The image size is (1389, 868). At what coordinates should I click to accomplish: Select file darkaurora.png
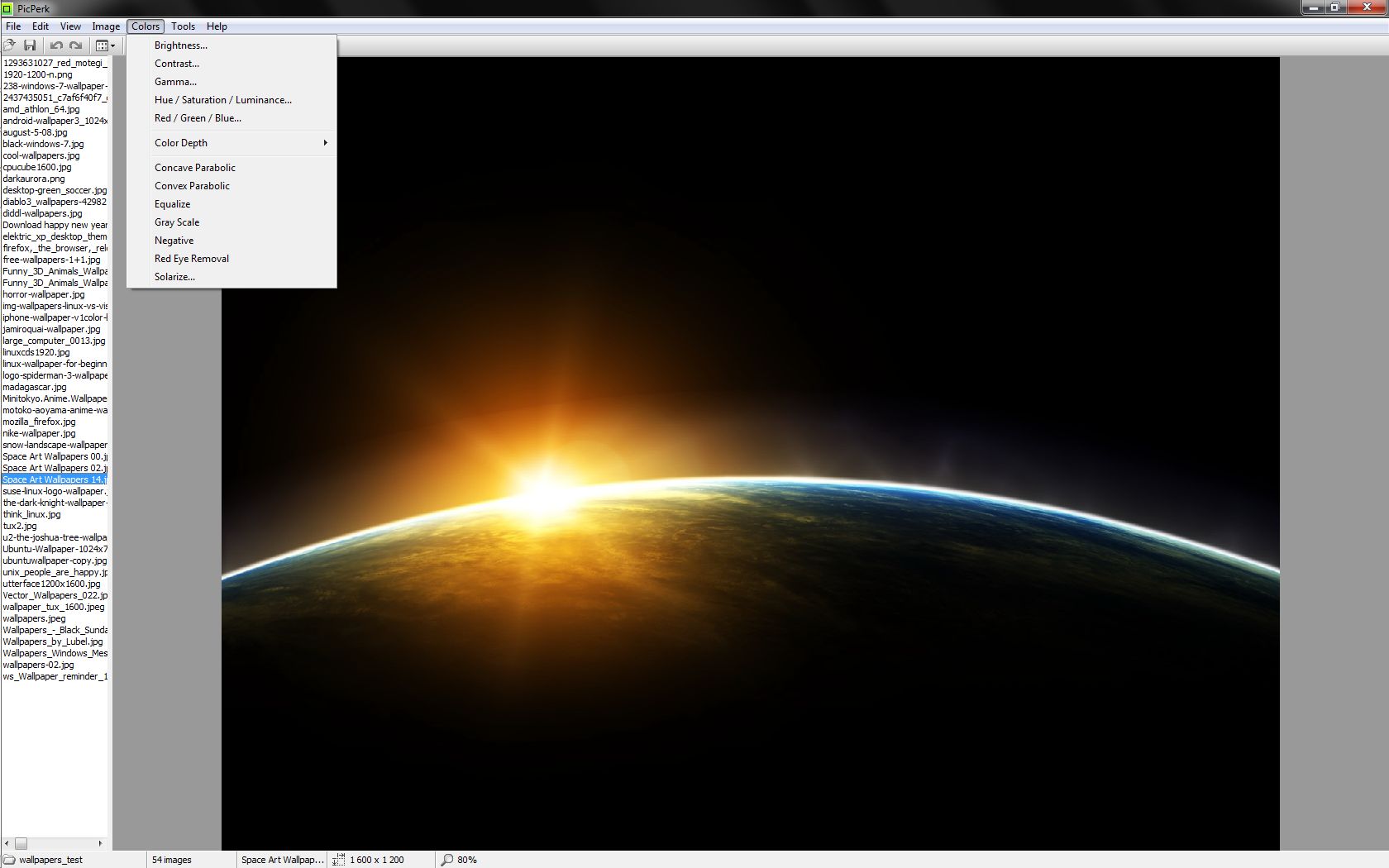click(34, 179)
